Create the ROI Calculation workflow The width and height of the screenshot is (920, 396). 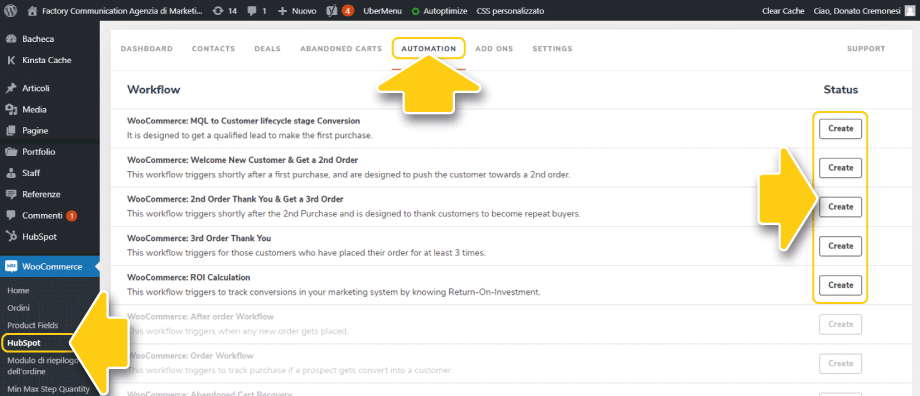tap(840, 285)
